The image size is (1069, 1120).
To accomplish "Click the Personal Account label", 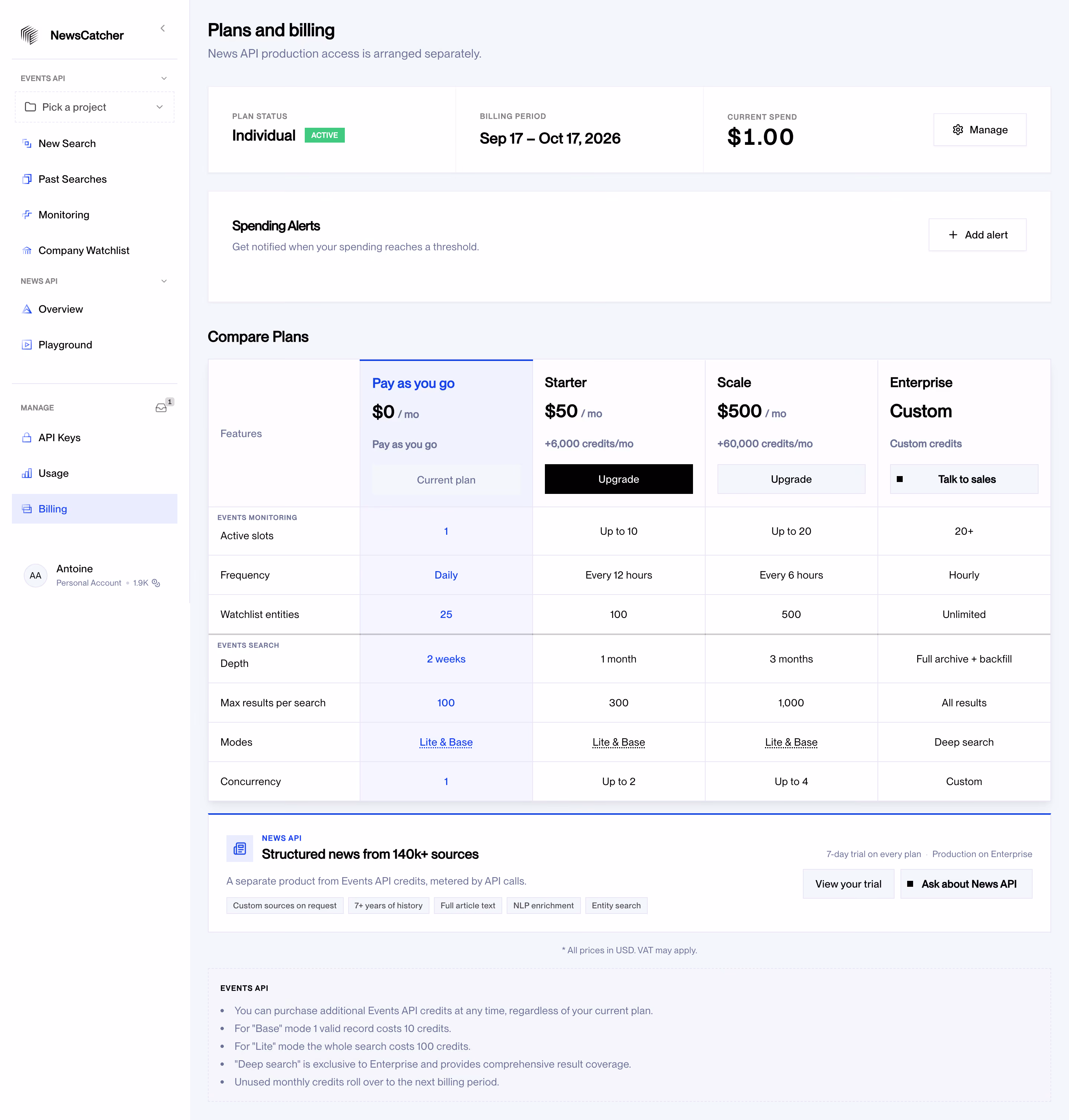I will click(89, 583).
